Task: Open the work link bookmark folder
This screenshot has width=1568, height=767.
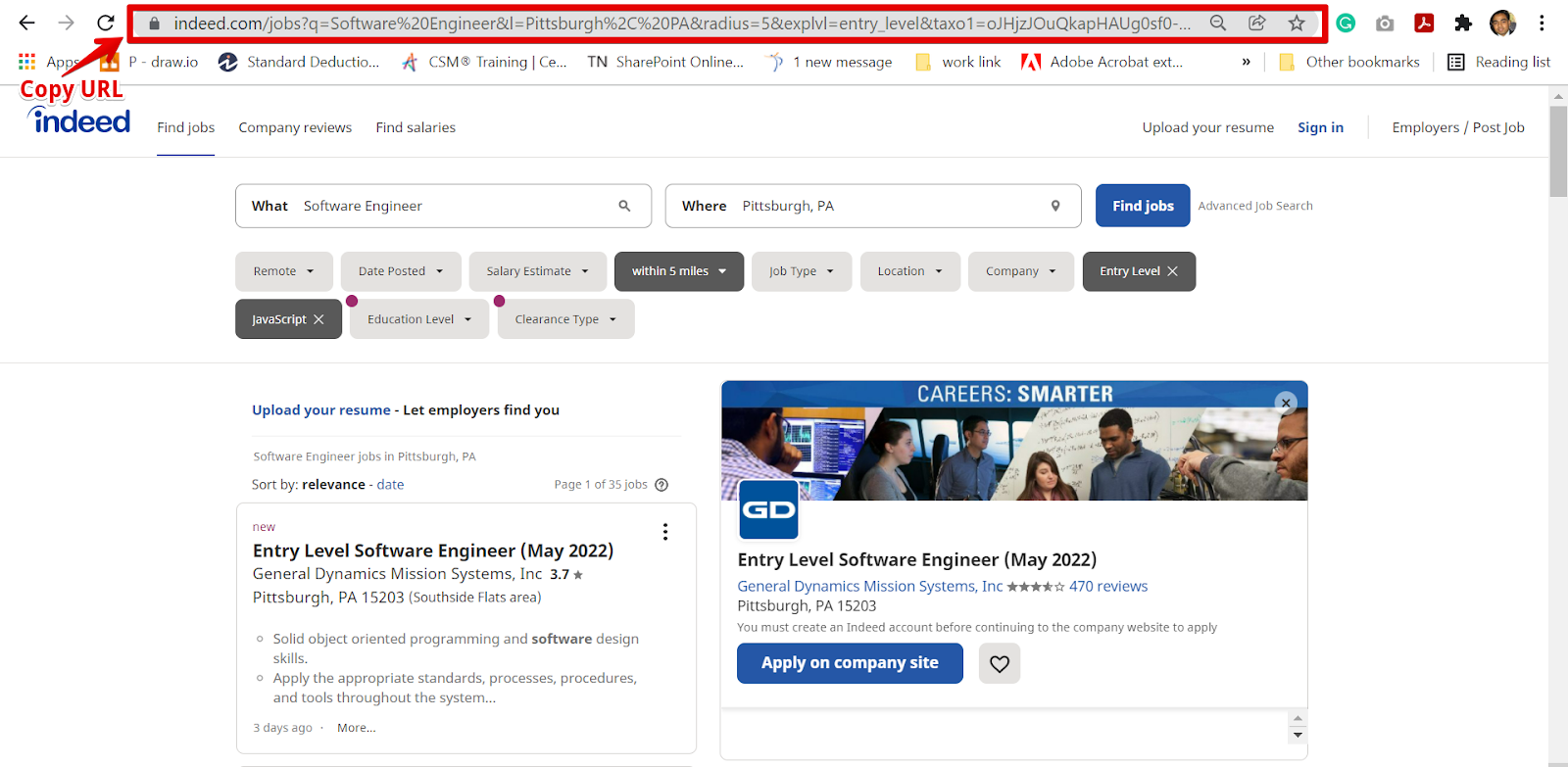Action: (957, 62)
